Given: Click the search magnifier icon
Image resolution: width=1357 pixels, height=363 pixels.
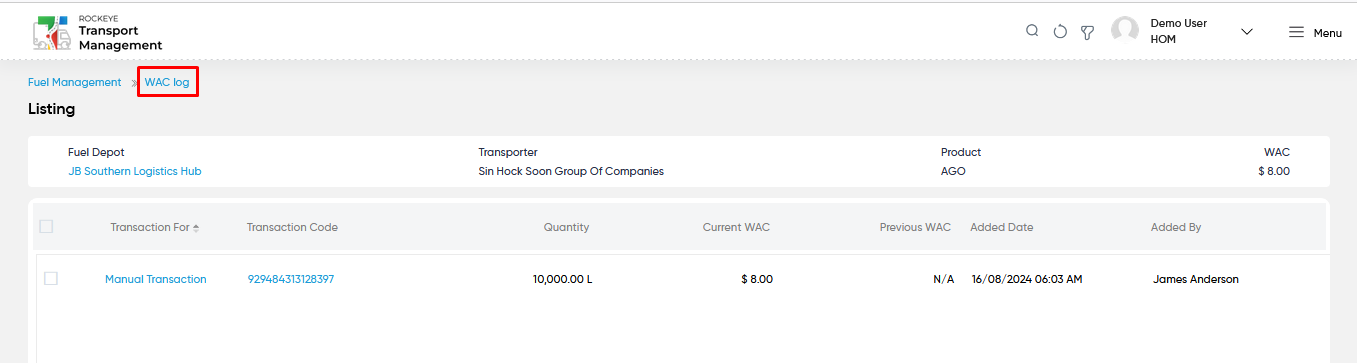Looking at the screenshot, I should pos(1032,31).
